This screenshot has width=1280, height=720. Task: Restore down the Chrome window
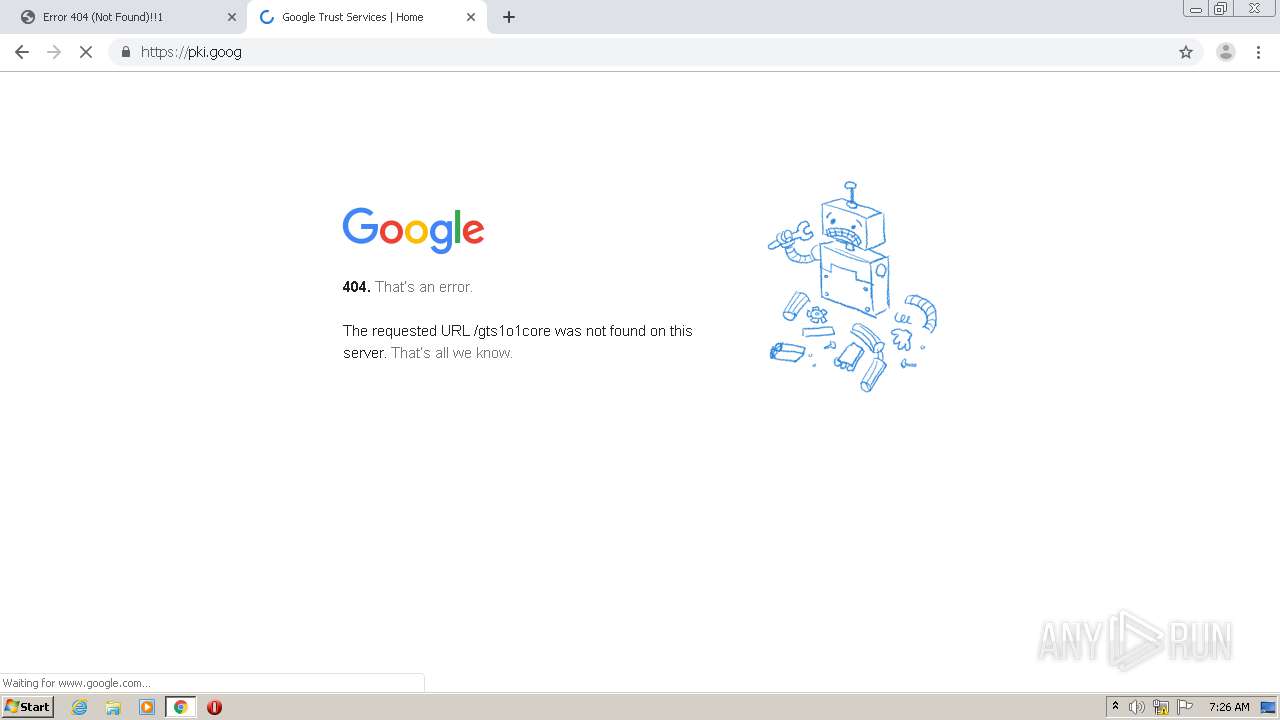pyautogui.click(x=1221, y=8)
